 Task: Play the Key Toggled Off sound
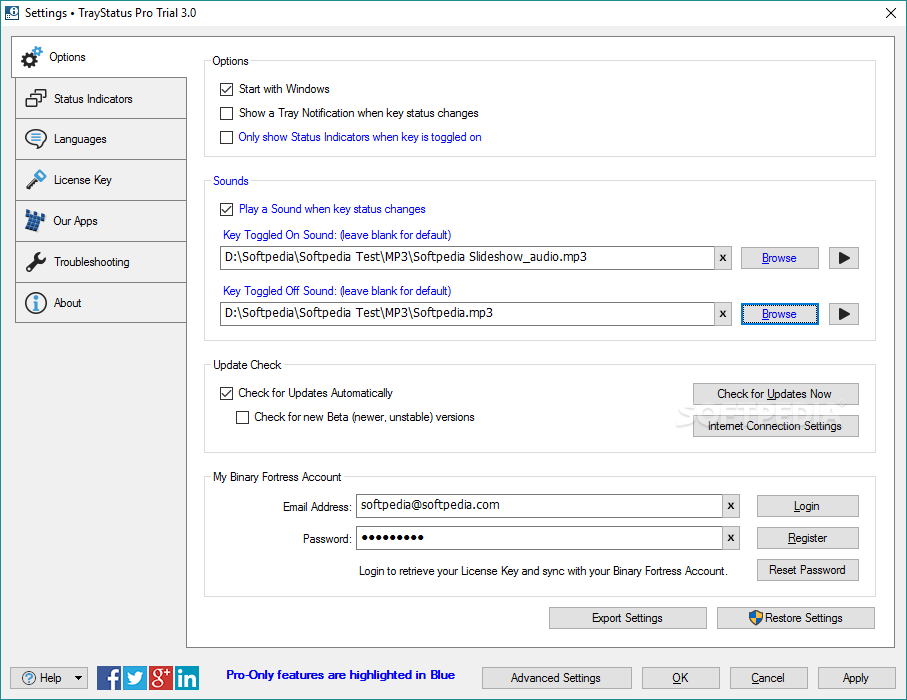[843, 314]
